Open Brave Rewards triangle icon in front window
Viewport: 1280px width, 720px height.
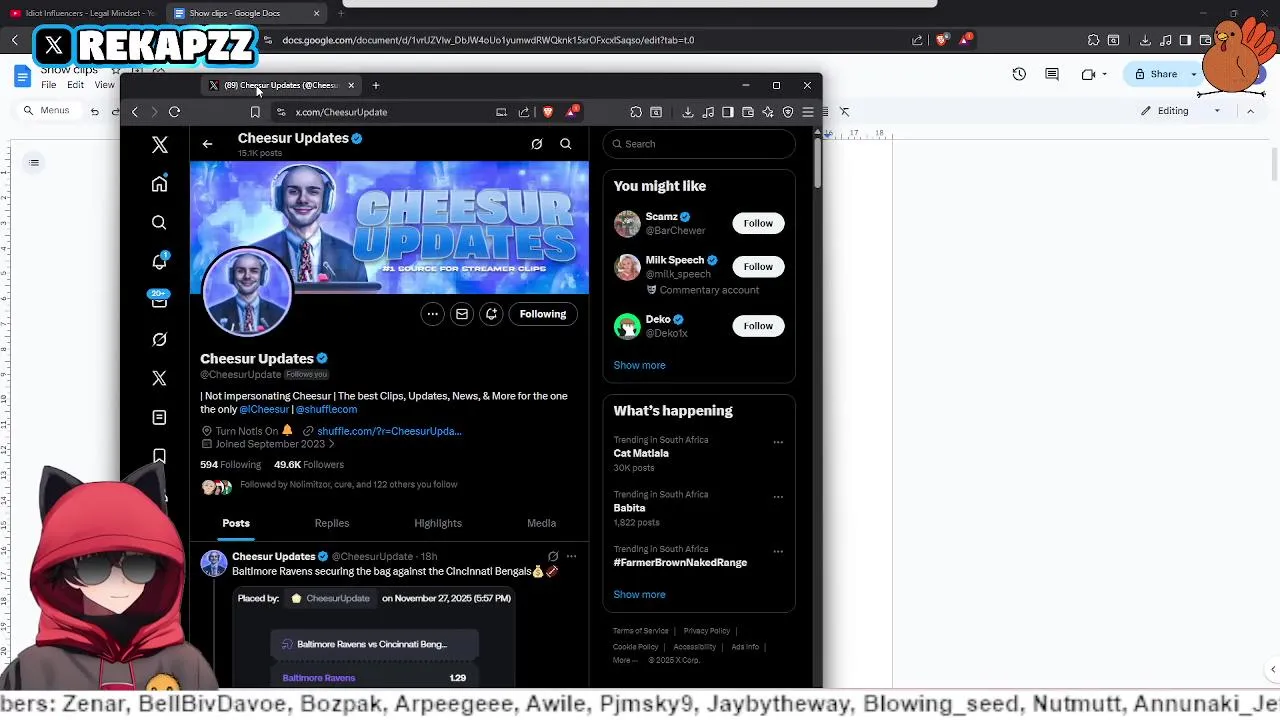(x=571, y=111)
